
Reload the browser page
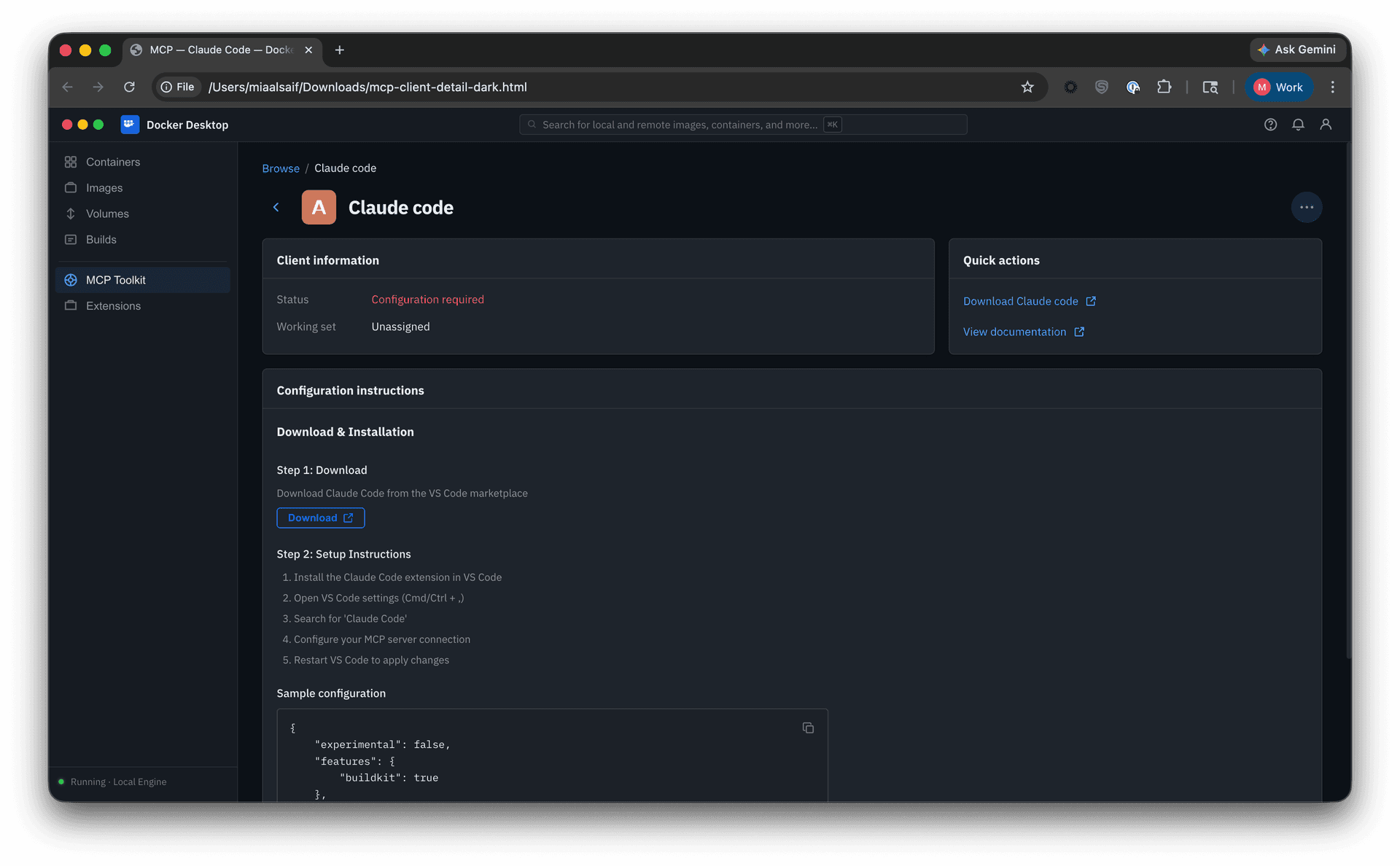129,87
